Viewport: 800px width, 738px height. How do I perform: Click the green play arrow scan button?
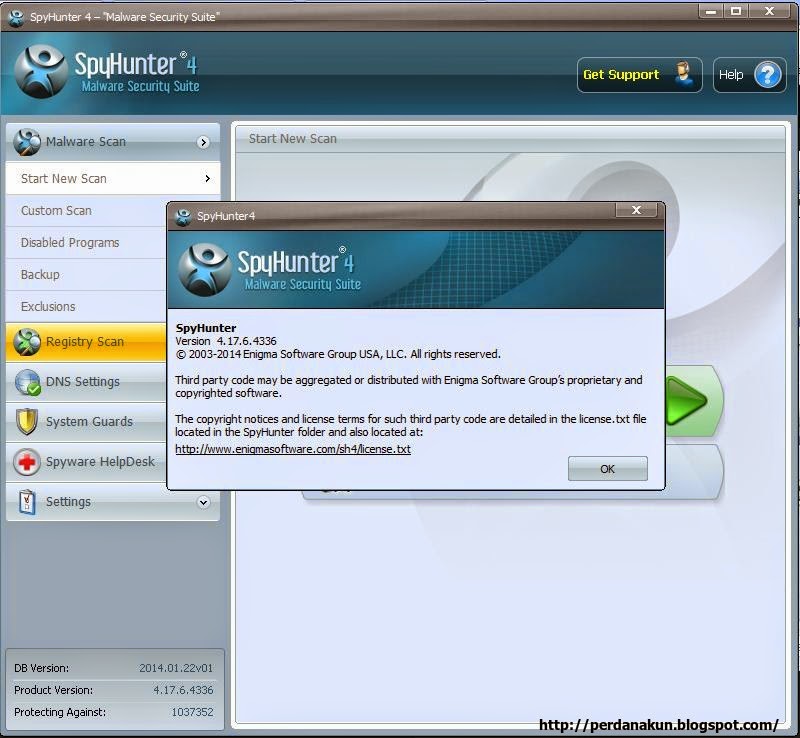click(686, 401)
